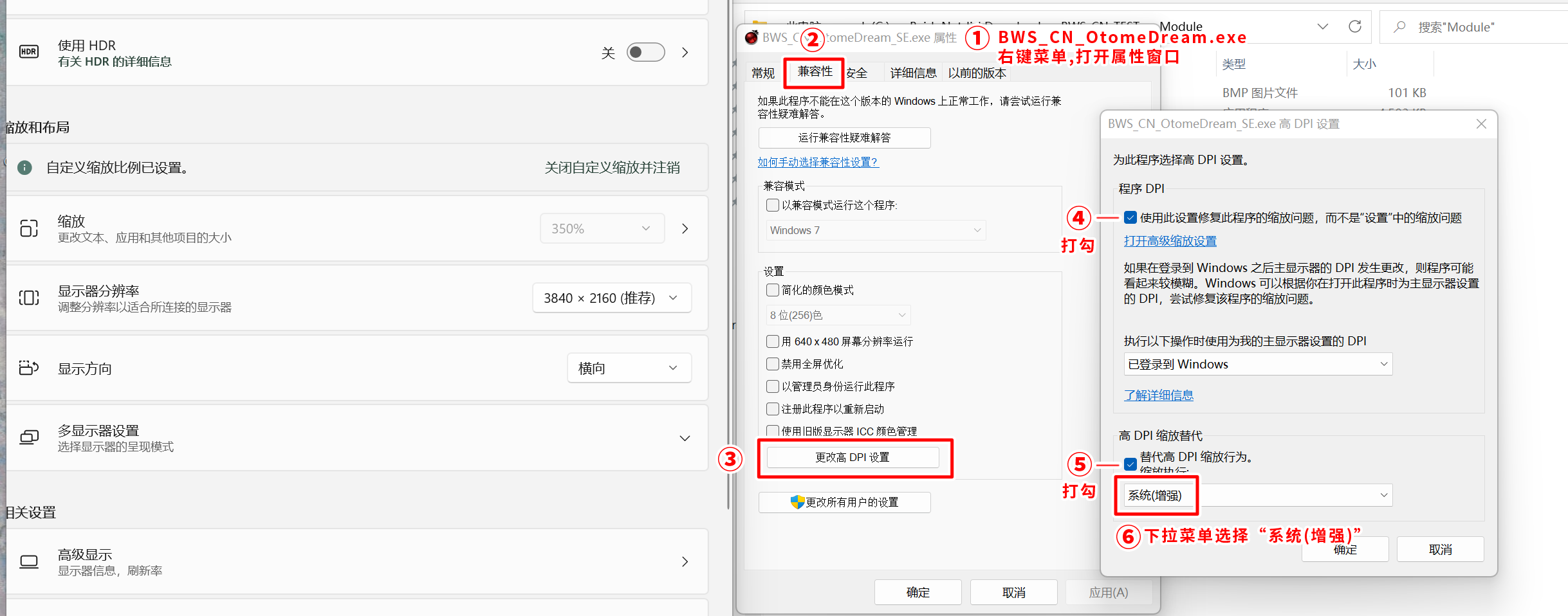
Task: Open the 3840 × 2160 resolution dropdown
Action: (612, 298)
